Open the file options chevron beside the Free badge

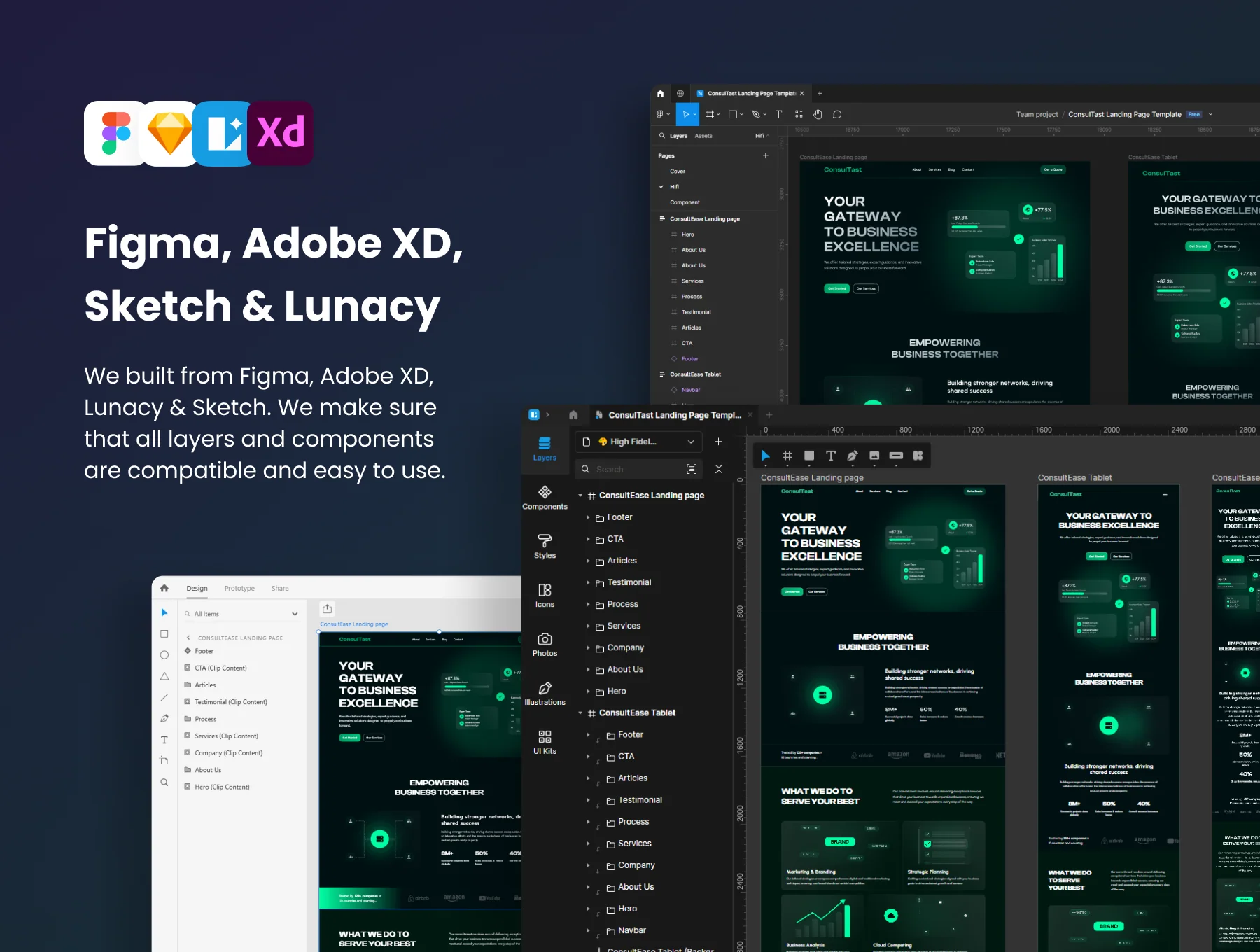[x=1210, y=114]
